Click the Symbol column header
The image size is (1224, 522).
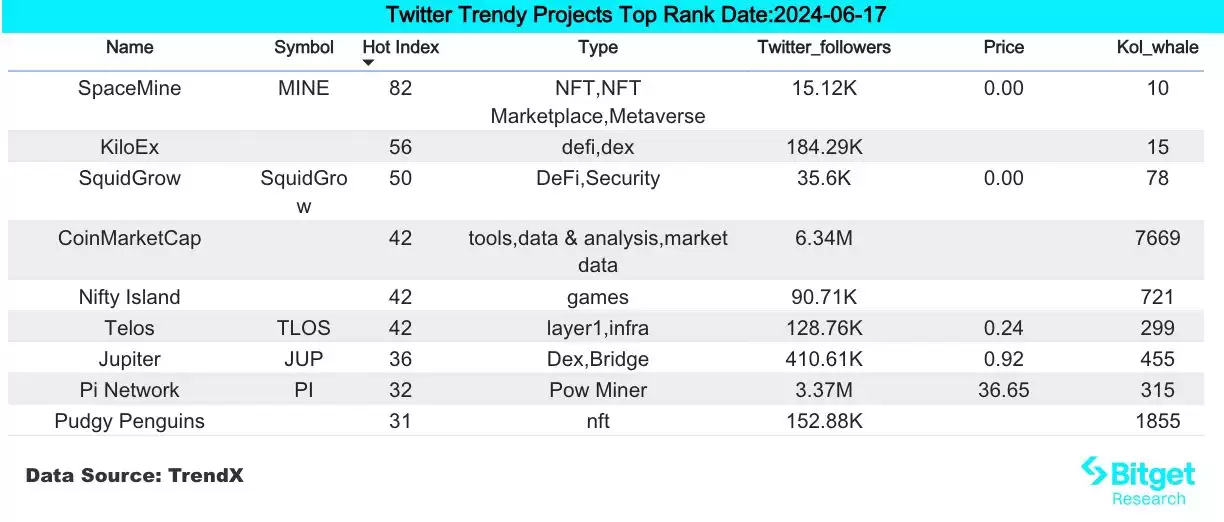pos(304,47)
